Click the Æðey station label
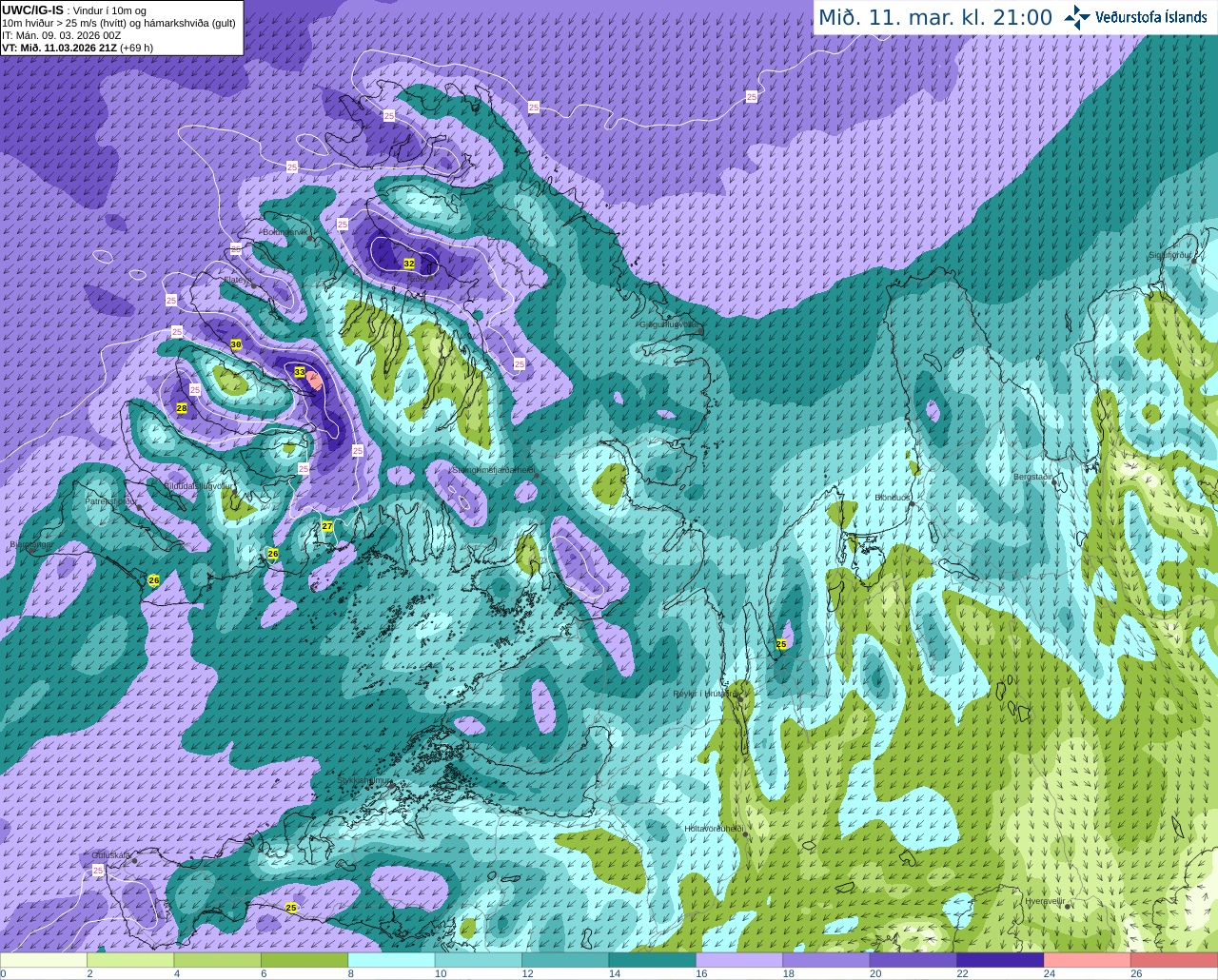 coord(418,278)
